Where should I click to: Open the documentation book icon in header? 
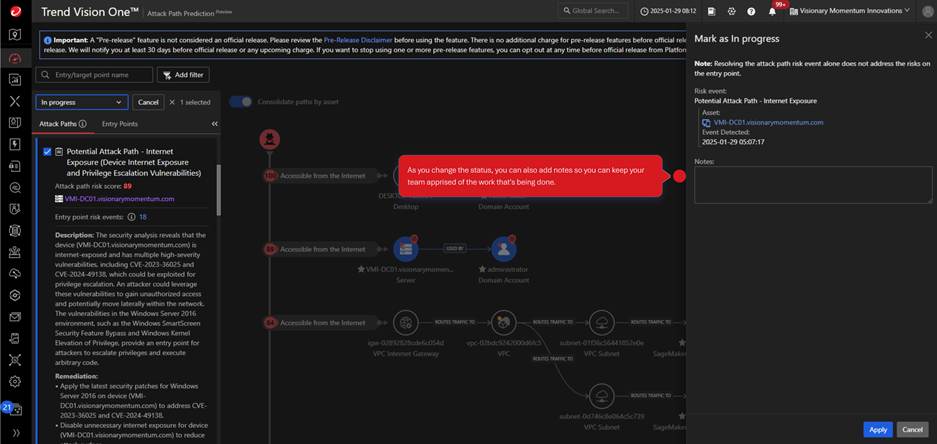click(712, 11)
